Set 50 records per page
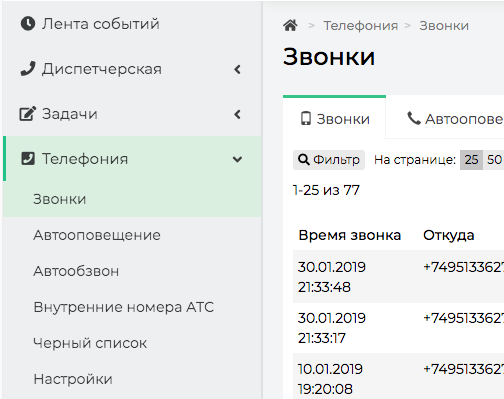 [494, 160]
